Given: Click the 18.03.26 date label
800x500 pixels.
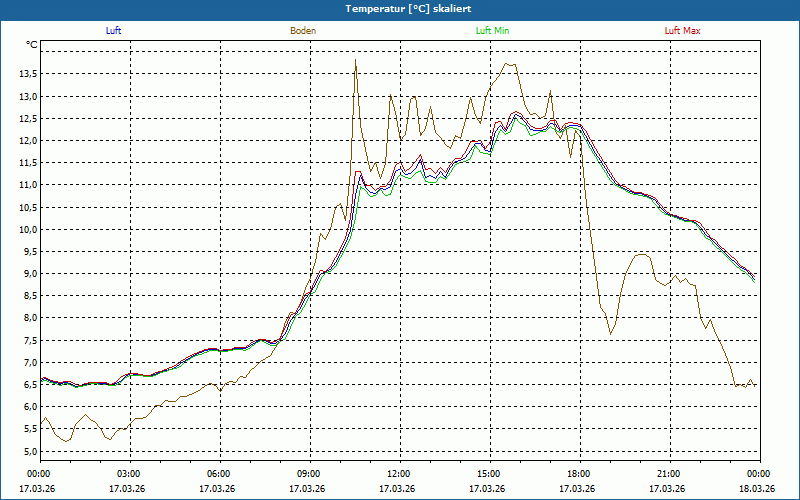Looking at the screenshot, I should point(755,489).
